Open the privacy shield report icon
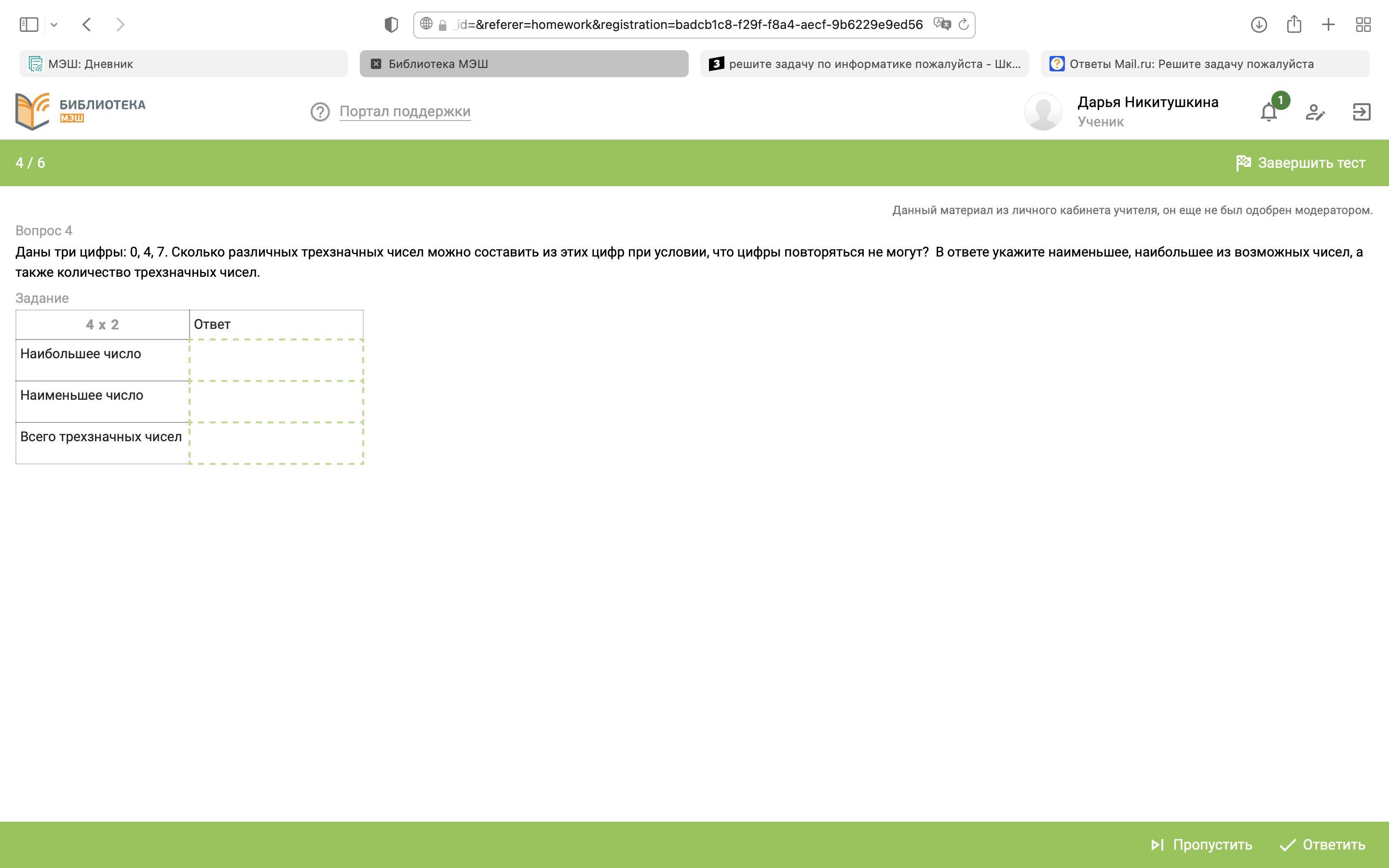This screenshot has height=868, width=1389. (x=391, y=25)
